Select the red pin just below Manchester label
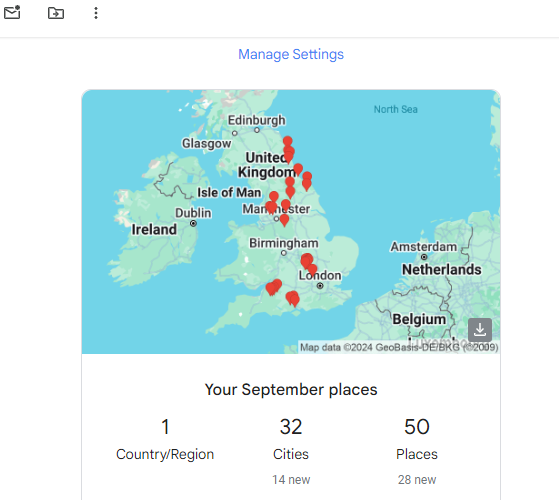The width and height of the screenshot is (559, 500). pos(284,220)
